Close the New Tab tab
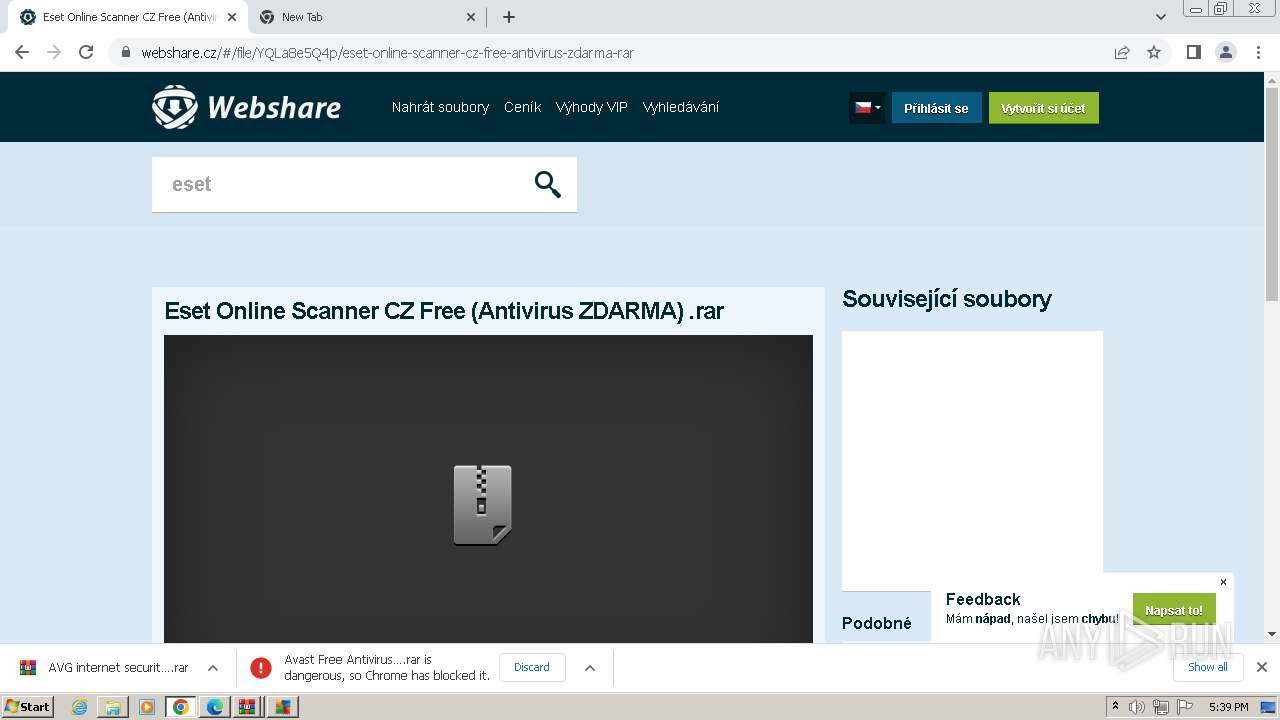The width and height of the screenshot is (1280, 720). coord(472,17)
